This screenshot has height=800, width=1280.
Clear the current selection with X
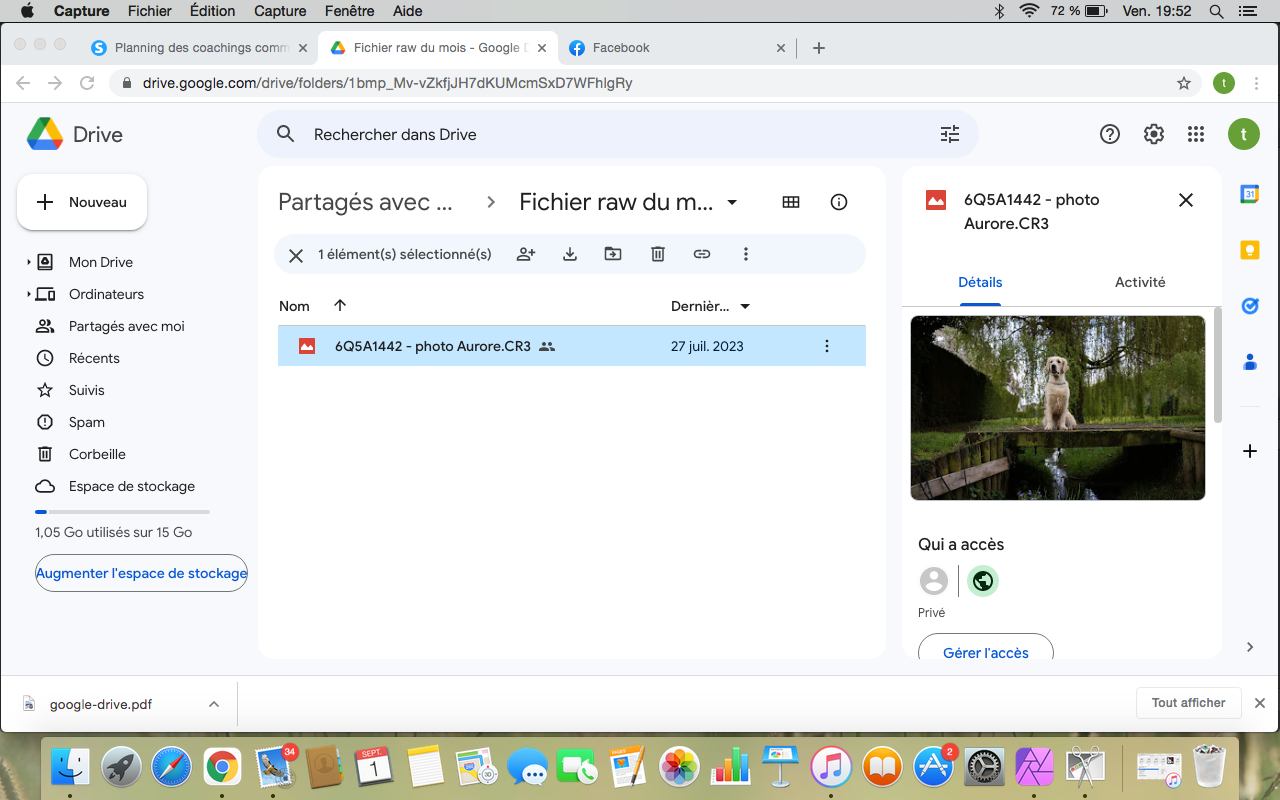click(x=296, y=255)
